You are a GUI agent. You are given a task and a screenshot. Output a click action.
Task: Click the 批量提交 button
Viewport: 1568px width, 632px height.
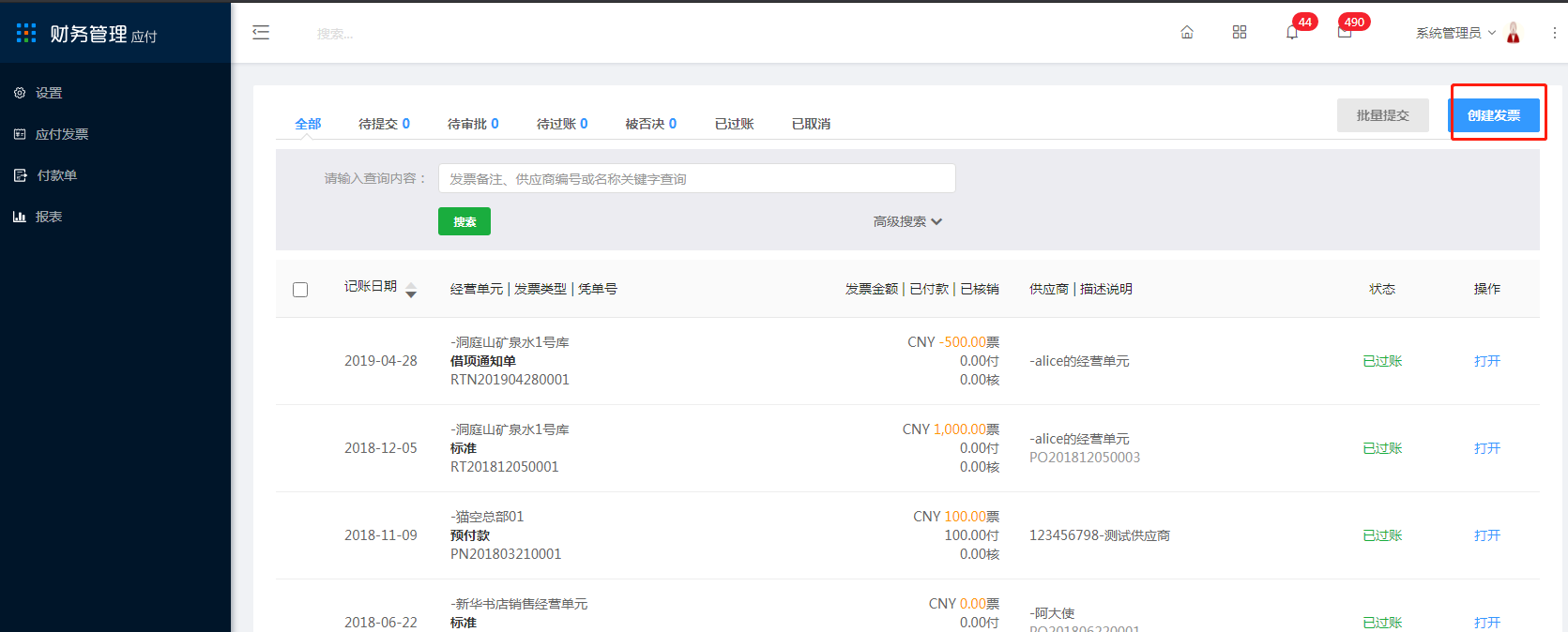click(x=1383, y=115)
